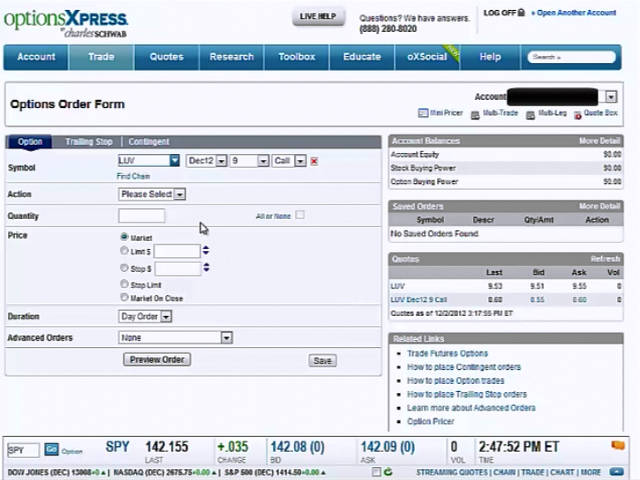Click STREAMING QUOTES in the bottom bar
This screenshot has width=640, height=480.
(x=452, y=472)
